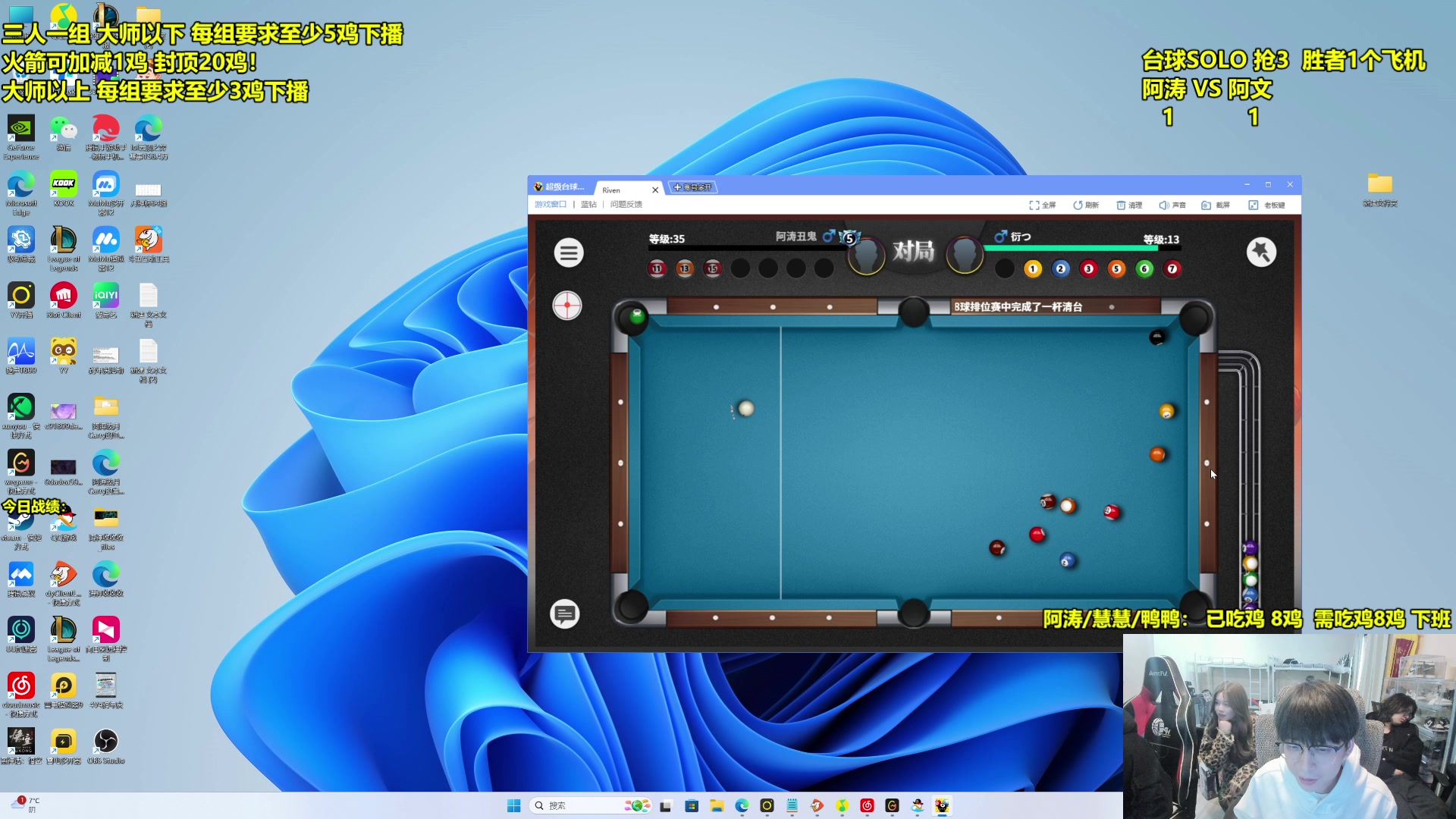This screenshot has width=1456, height=819.
Task: Click 老板键 boss key in toolbar
Action: pos(1267,205)
